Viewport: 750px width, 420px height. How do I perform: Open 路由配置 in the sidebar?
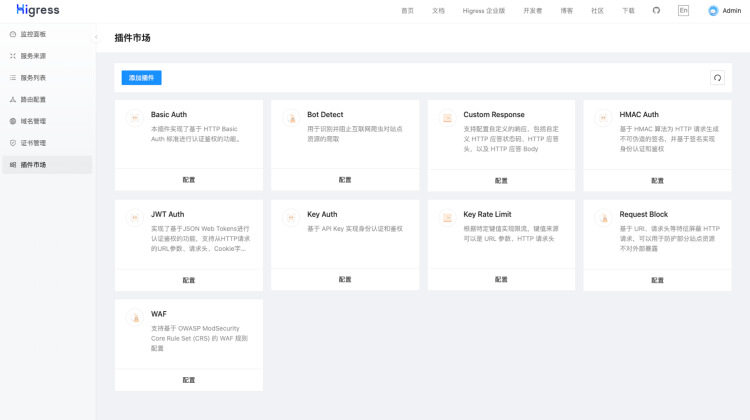pyautogui.click(x=47, y=99)
